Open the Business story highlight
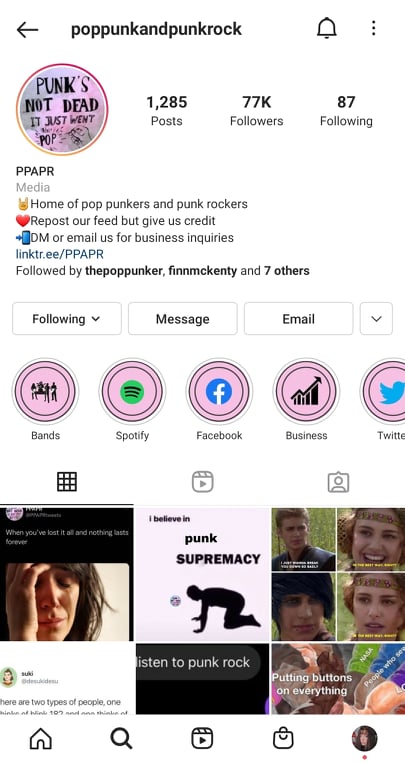This screenshot has width=405, height=763. click(306, 392)
